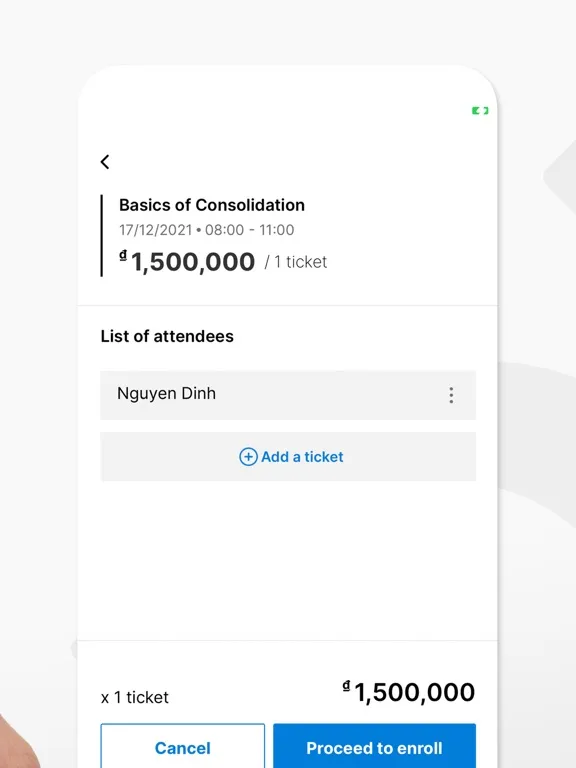Tap the circled plus icon
This screenshot has width=576, height=768.
pyautogui.click(x=248, y=456)
